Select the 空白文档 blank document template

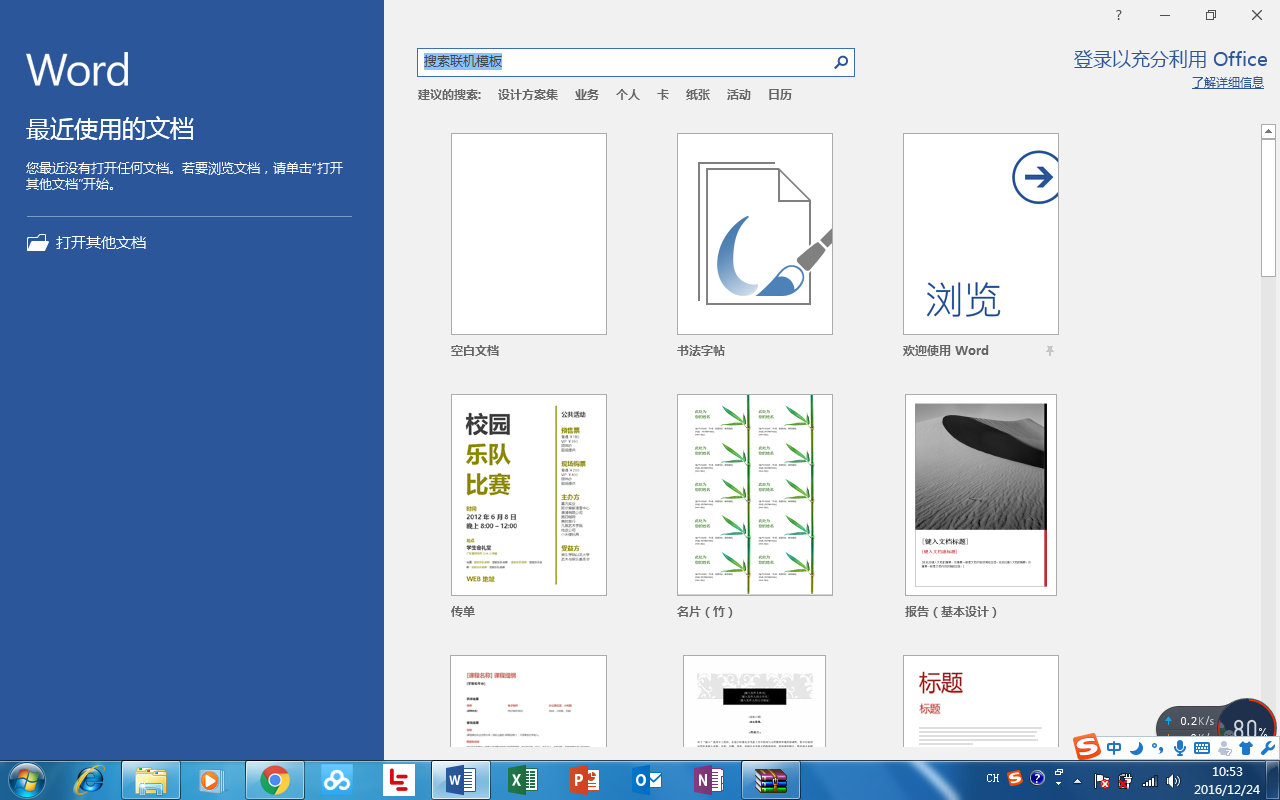coord(528,233)
